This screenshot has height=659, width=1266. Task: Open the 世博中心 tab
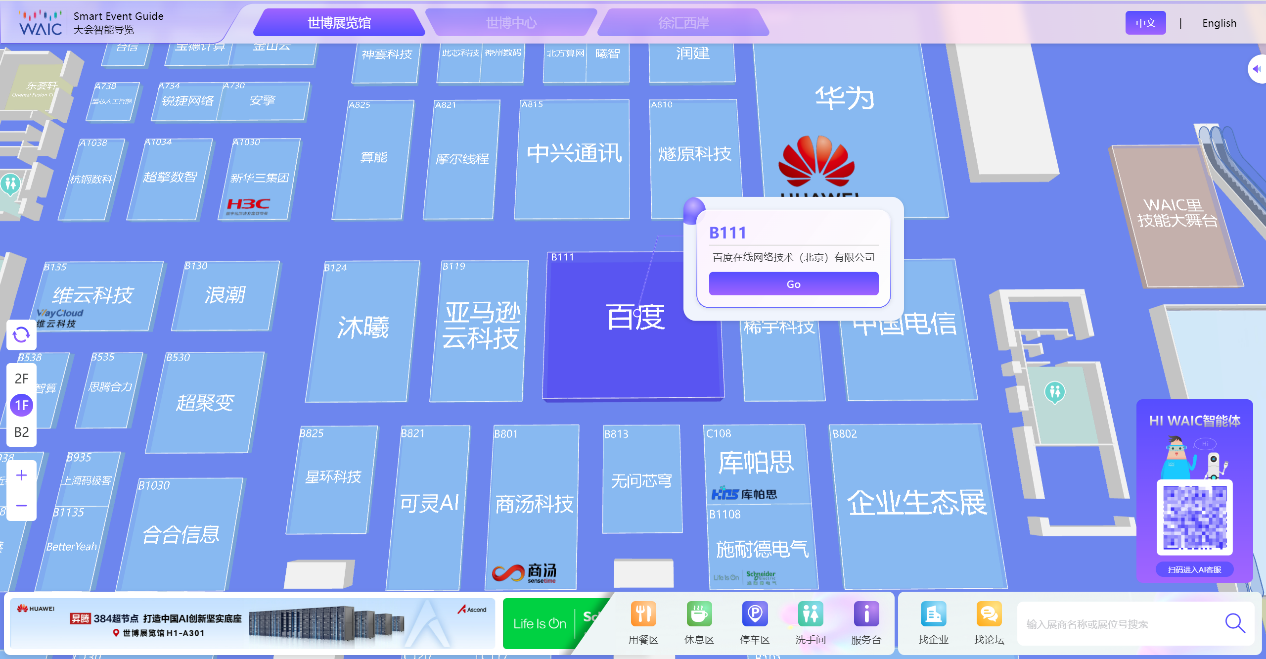(511, 22)
